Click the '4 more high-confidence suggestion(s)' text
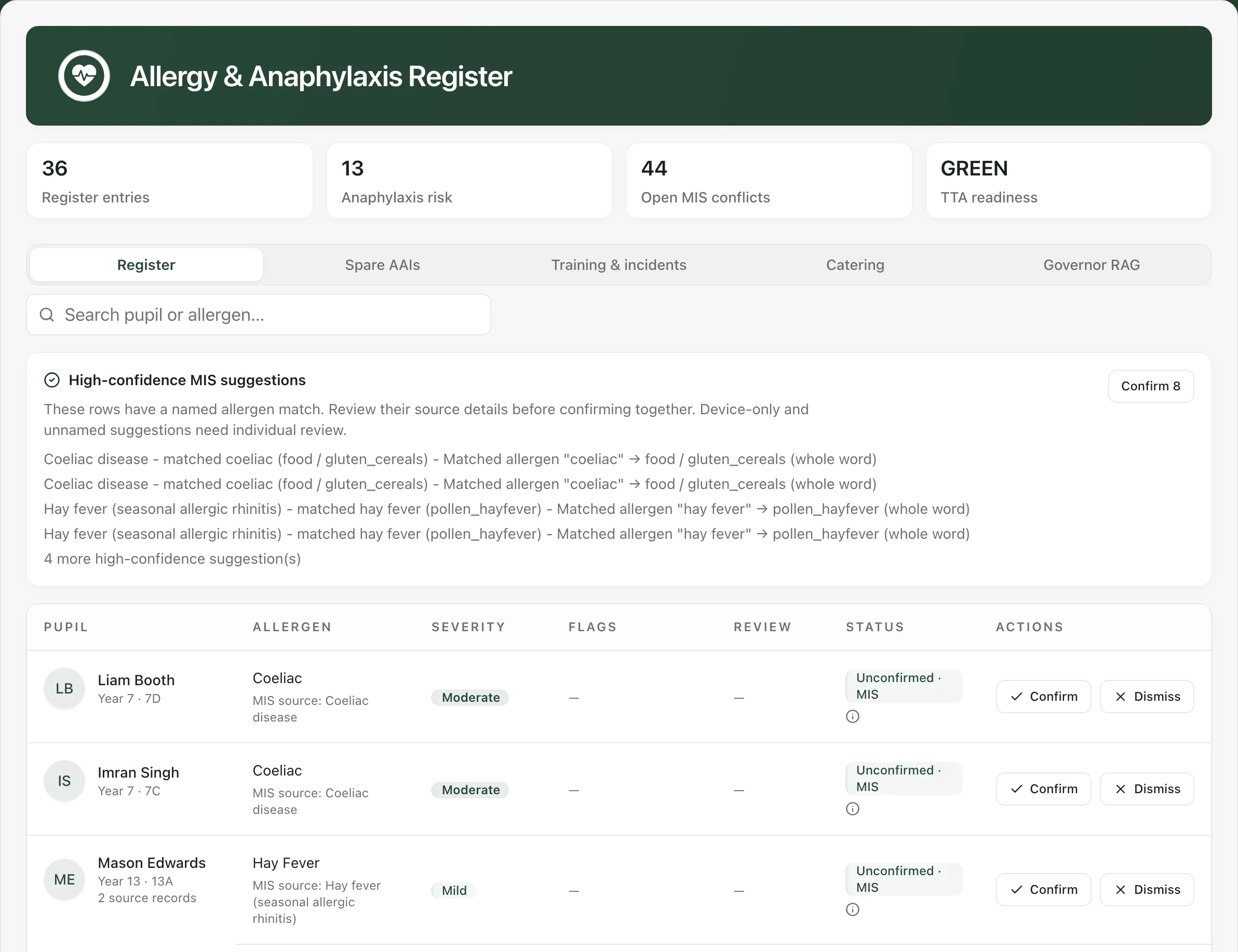Viewport: 1238px width, 952px height. tap(172, 559)
